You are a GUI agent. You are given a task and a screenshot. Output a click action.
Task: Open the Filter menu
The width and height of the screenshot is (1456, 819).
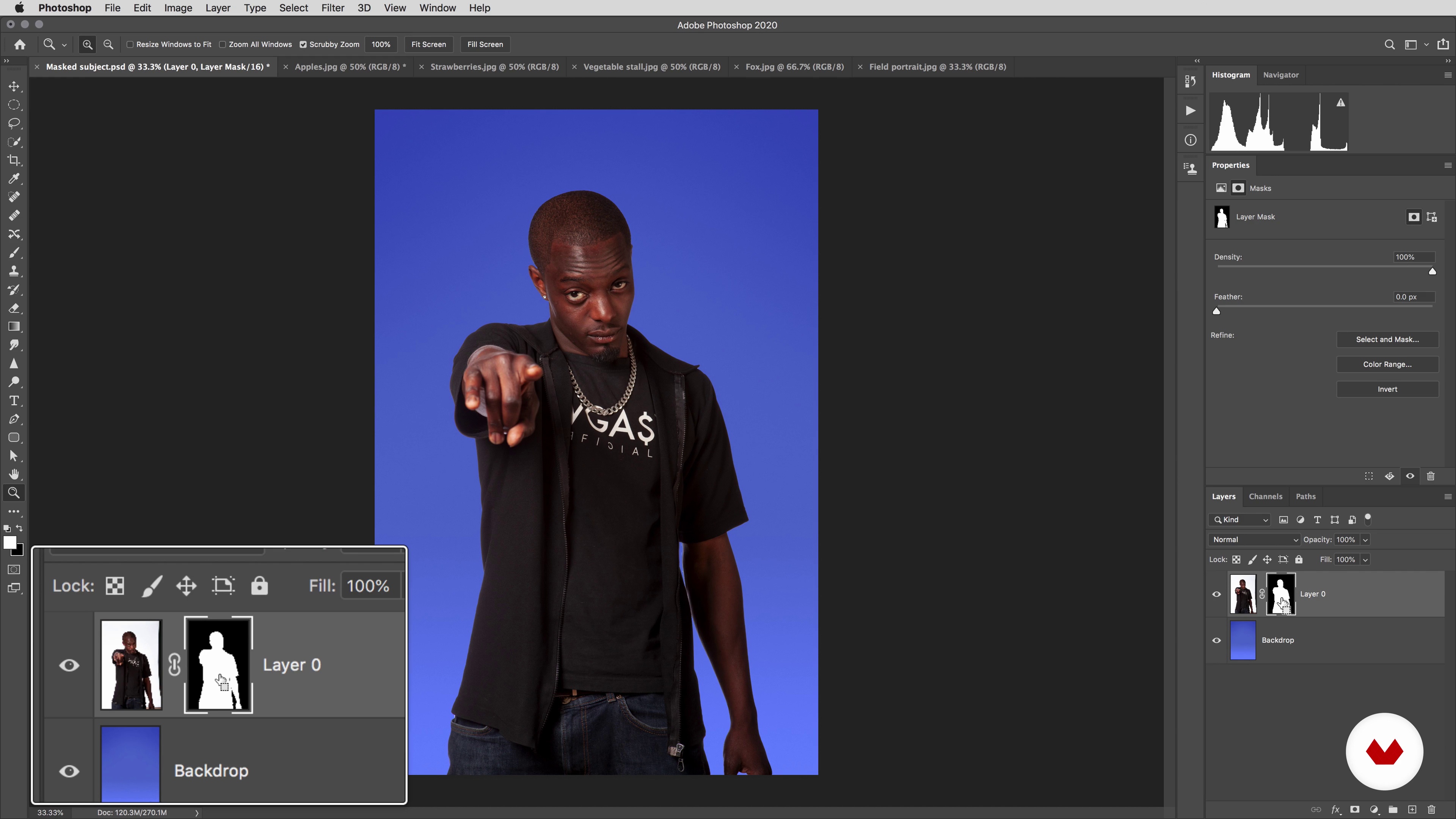[x=333, y=8]
